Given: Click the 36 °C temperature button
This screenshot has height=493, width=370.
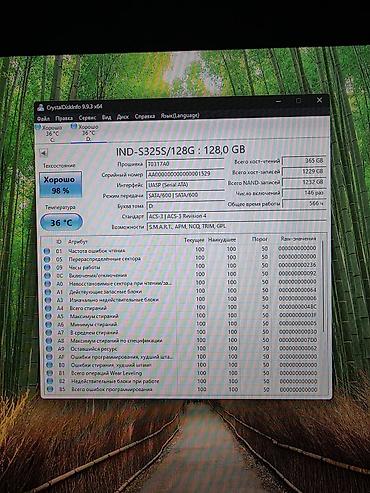Looking at the screenshot, I should coord(61,222).
